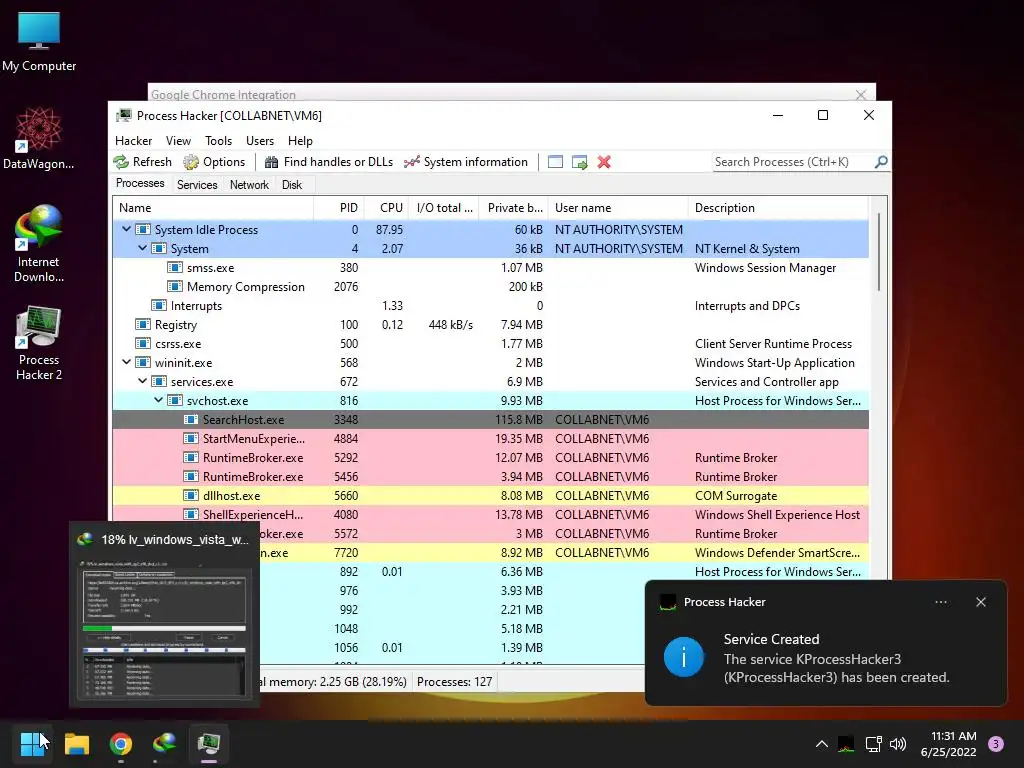This screenshot has height=768, width=1024.
Task: Open the Users menu
Action: (x=260, y=141)
